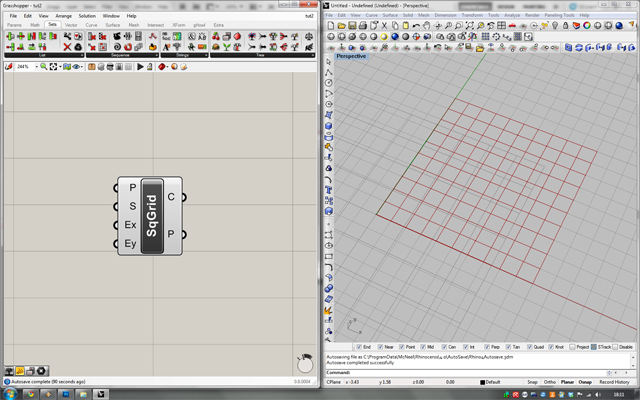640x400 pixels.
Task: Expand Grasshopper List panel dropdown
Action: (82, 55)
